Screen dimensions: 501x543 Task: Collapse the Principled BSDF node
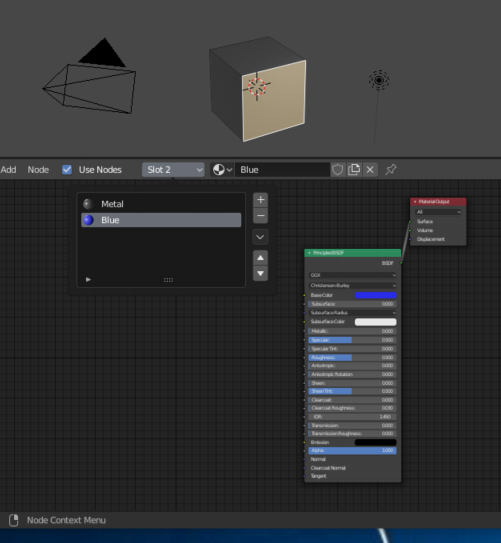(x=309, y=253)
